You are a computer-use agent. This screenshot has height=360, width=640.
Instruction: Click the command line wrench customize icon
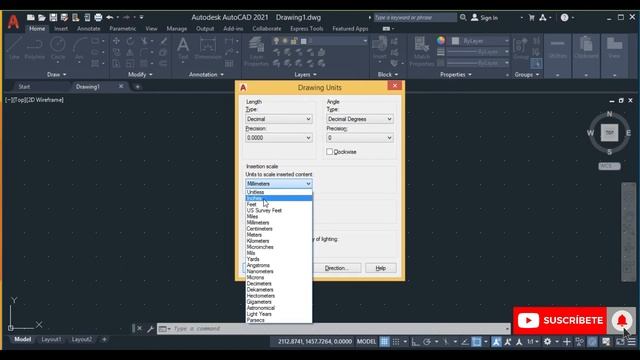[150, 329]
